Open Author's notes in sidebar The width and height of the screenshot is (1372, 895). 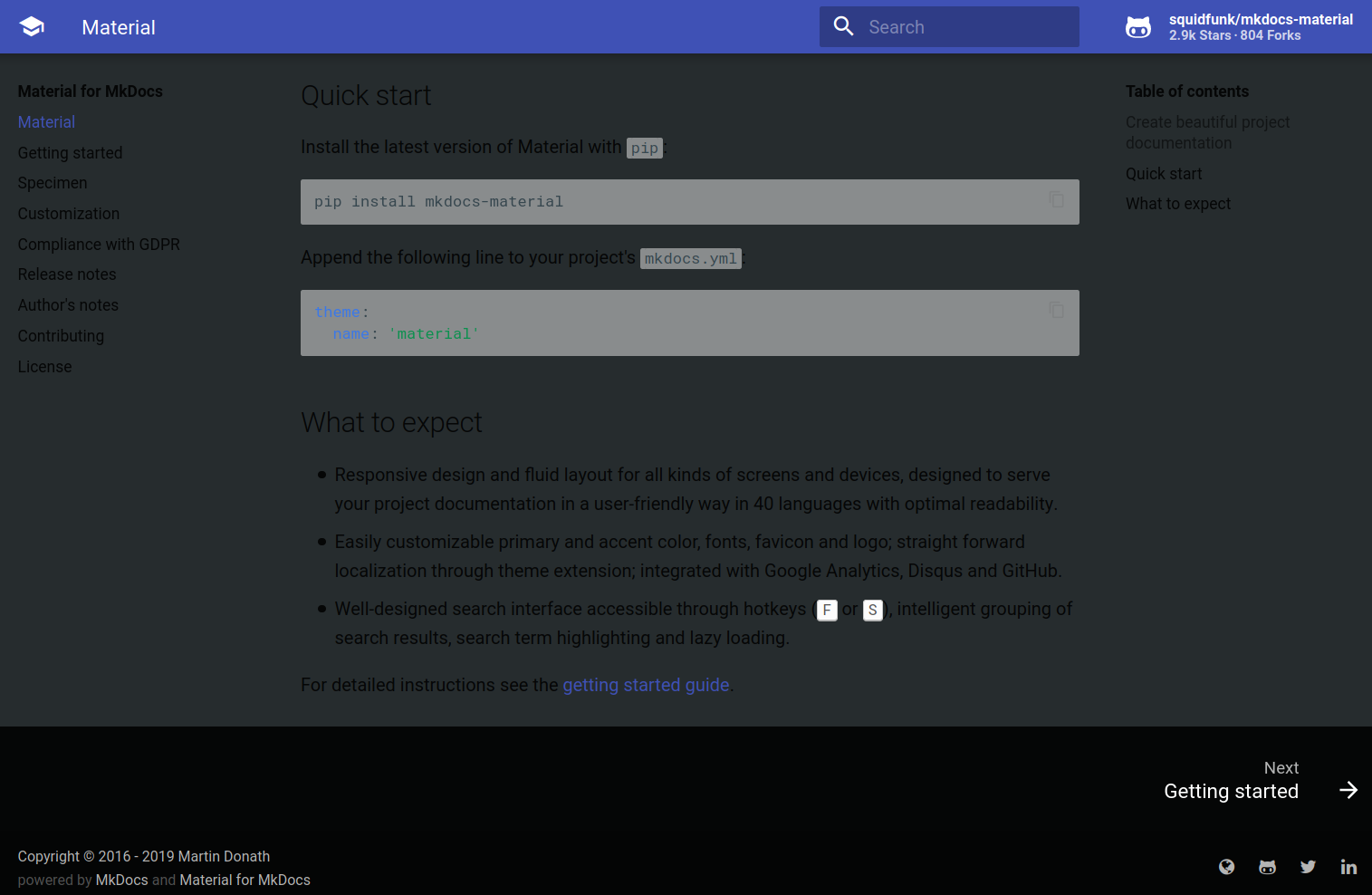tap(68, 305)
